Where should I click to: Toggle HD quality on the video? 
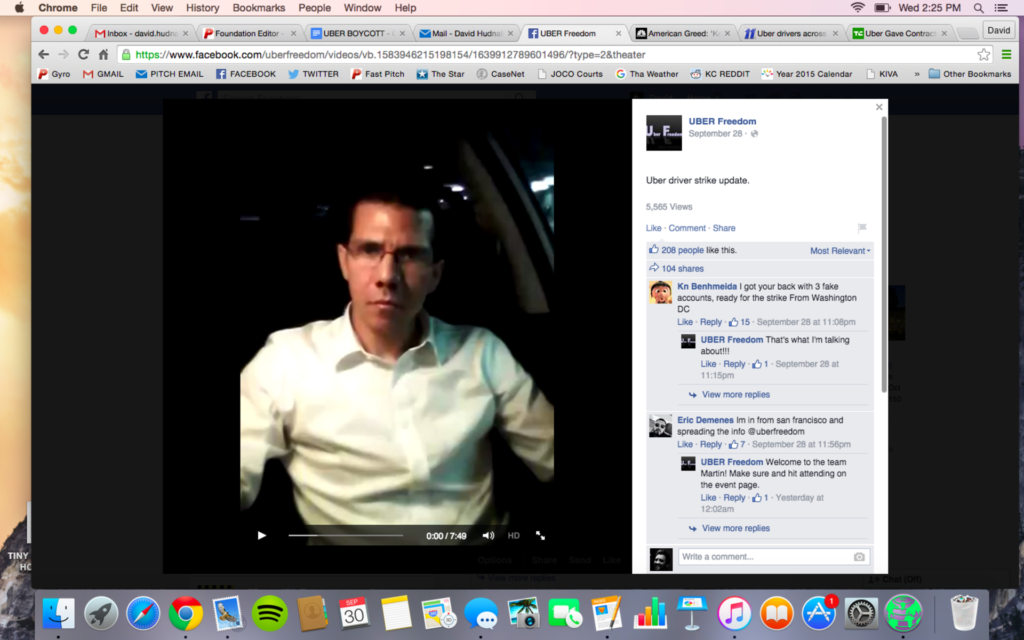514,536
